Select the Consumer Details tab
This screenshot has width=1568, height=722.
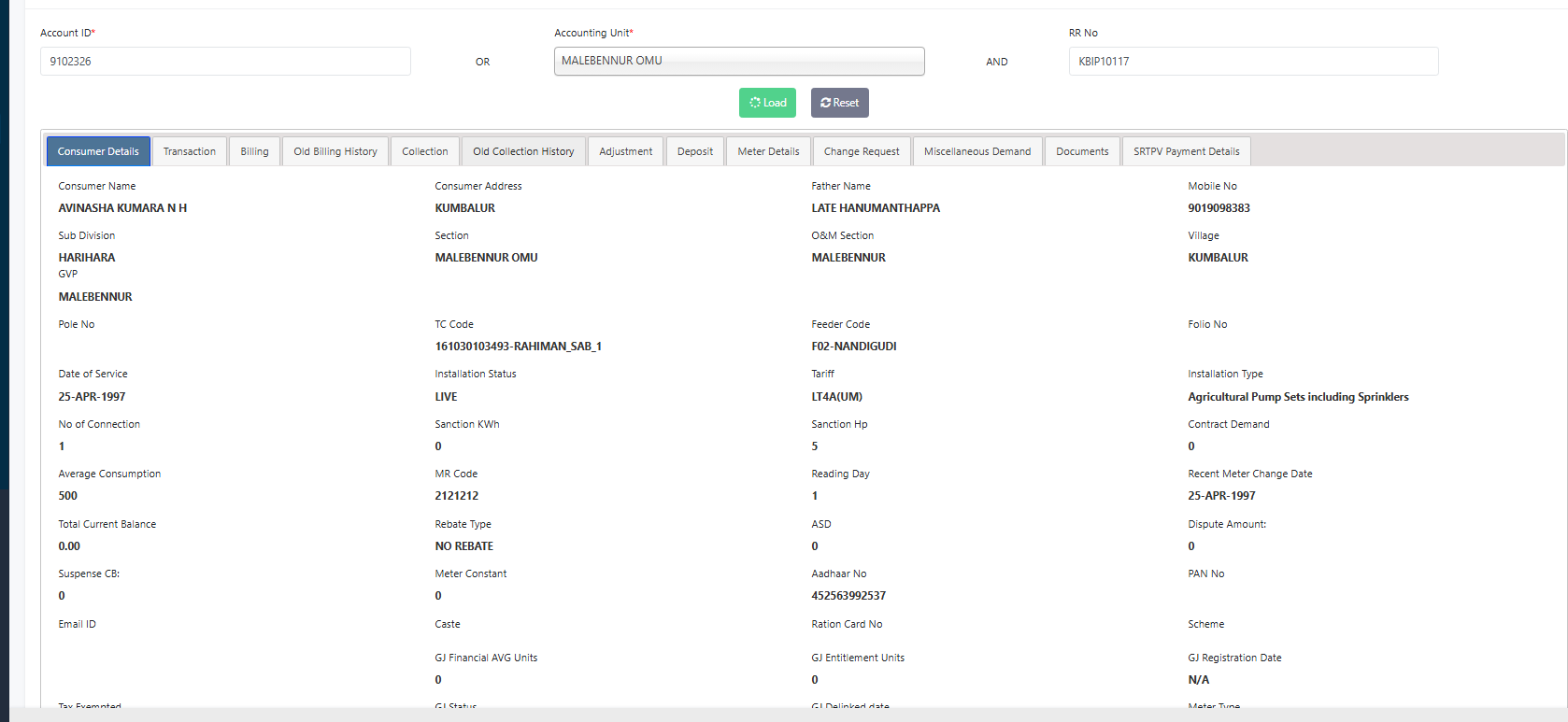[98, 151]
